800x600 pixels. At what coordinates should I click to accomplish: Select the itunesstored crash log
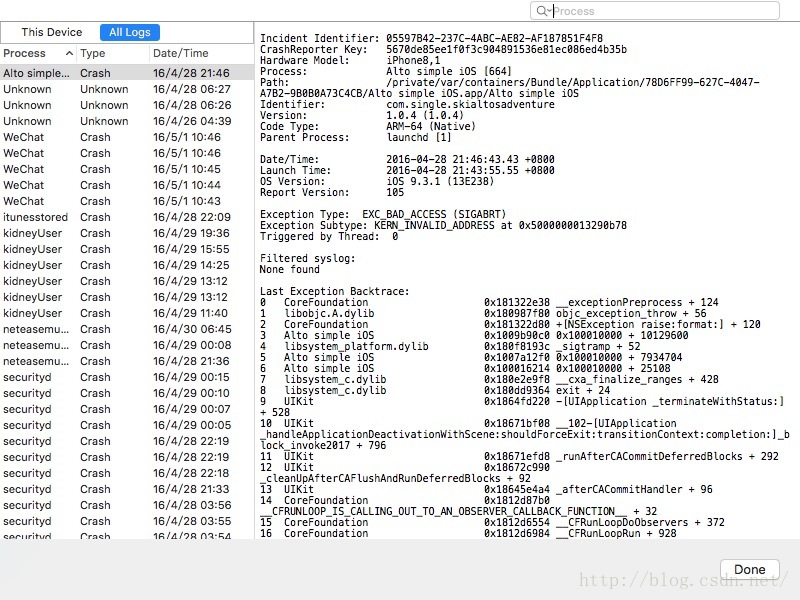[x=127, y=217]
